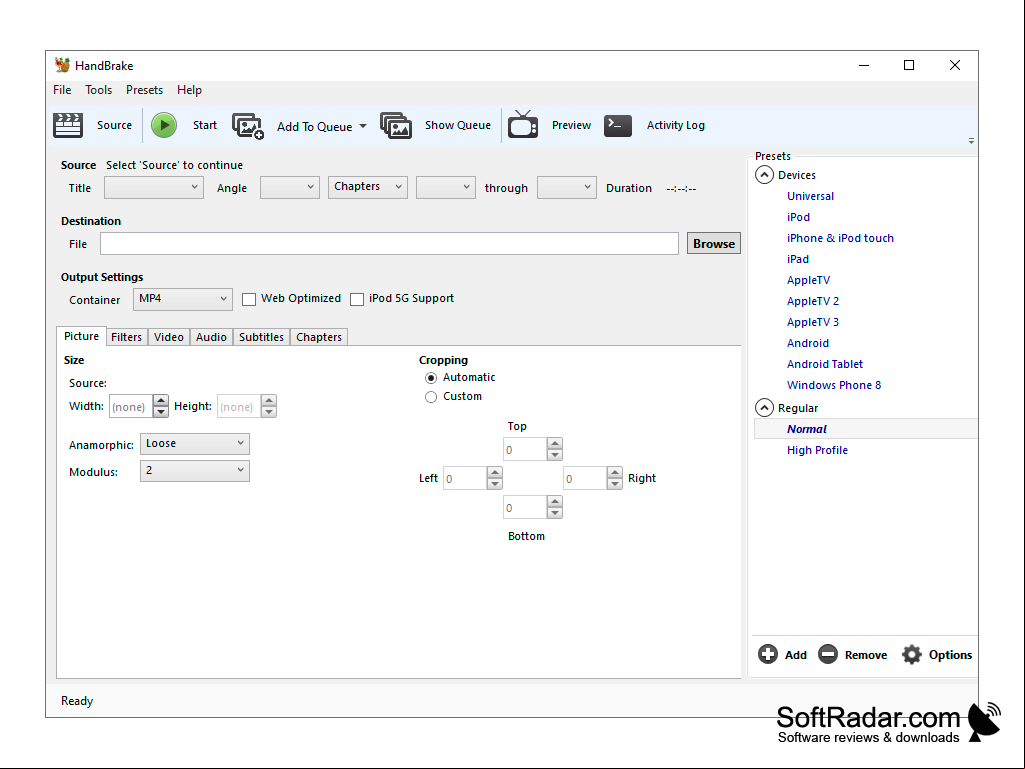Select the High Profile preset
1025x769 pixels.
coord(817,450)
